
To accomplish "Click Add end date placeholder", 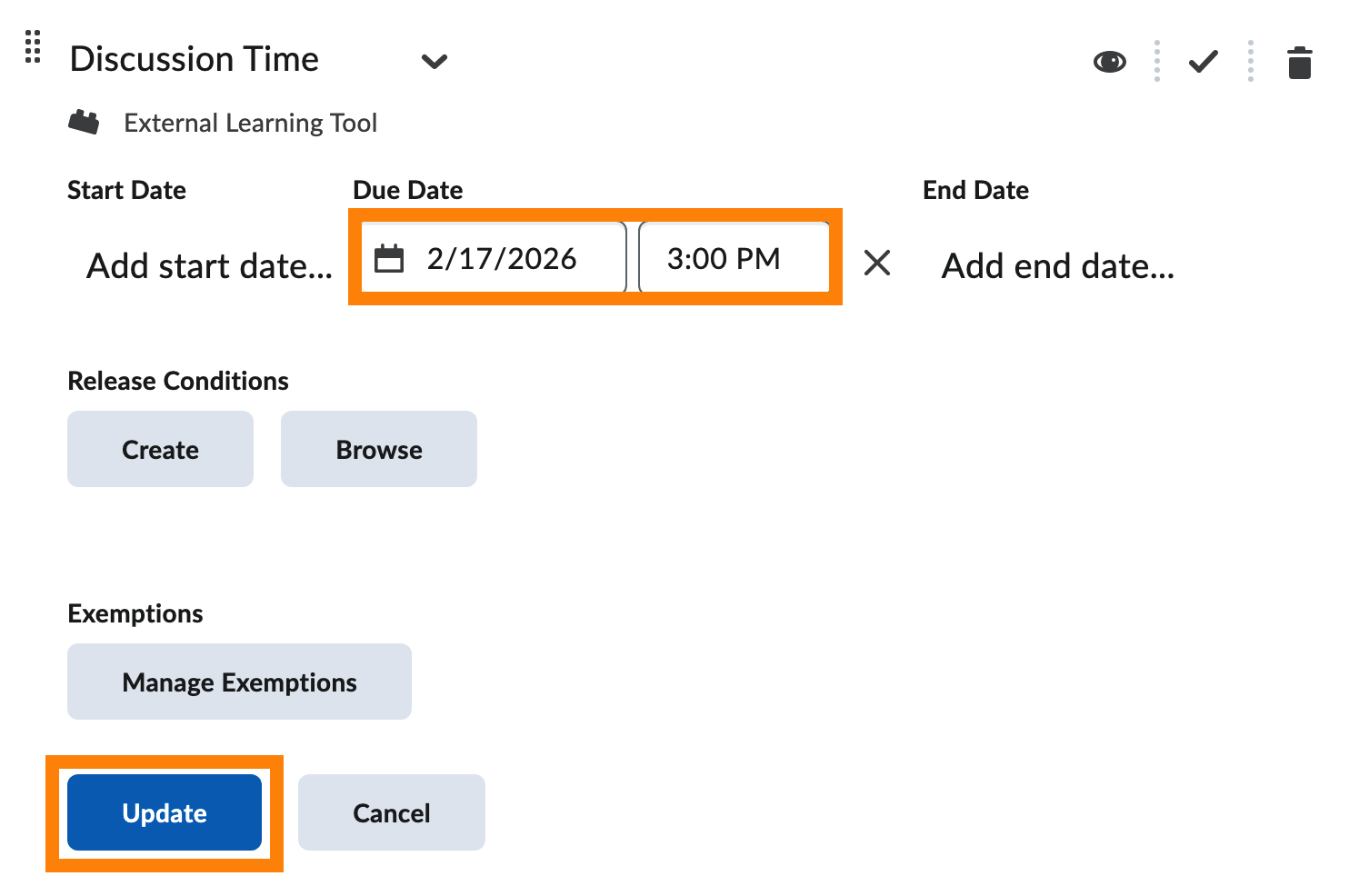I will point(1057,265).
